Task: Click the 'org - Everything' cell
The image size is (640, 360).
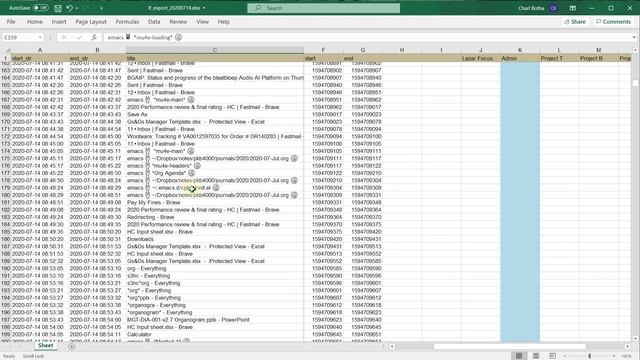Action: 215,269
